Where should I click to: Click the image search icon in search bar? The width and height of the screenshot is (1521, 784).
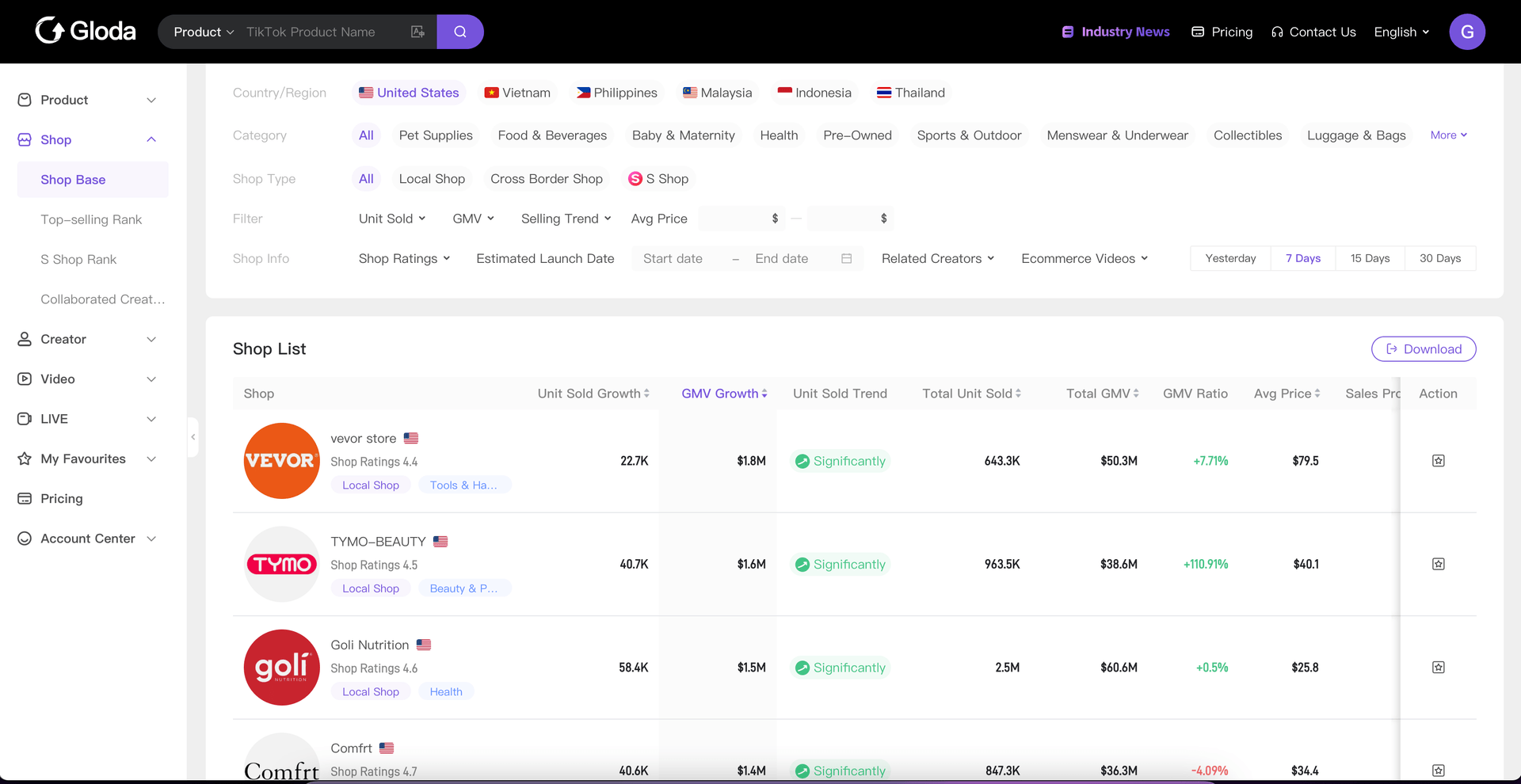(x=417, y=32)
